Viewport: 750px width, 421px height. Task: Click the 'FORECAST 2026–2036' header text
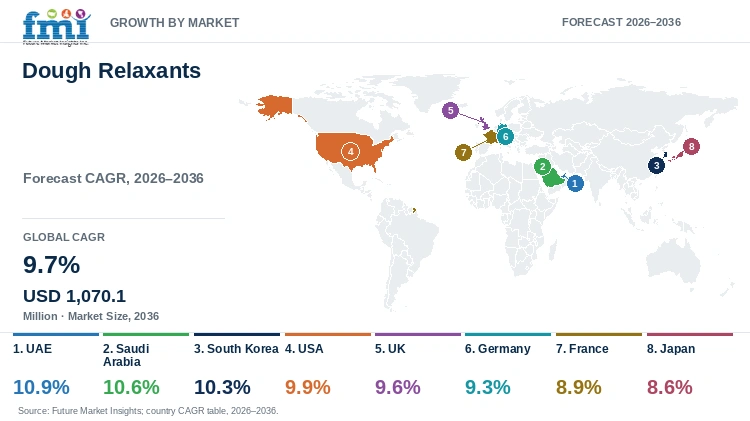point(621,22)
